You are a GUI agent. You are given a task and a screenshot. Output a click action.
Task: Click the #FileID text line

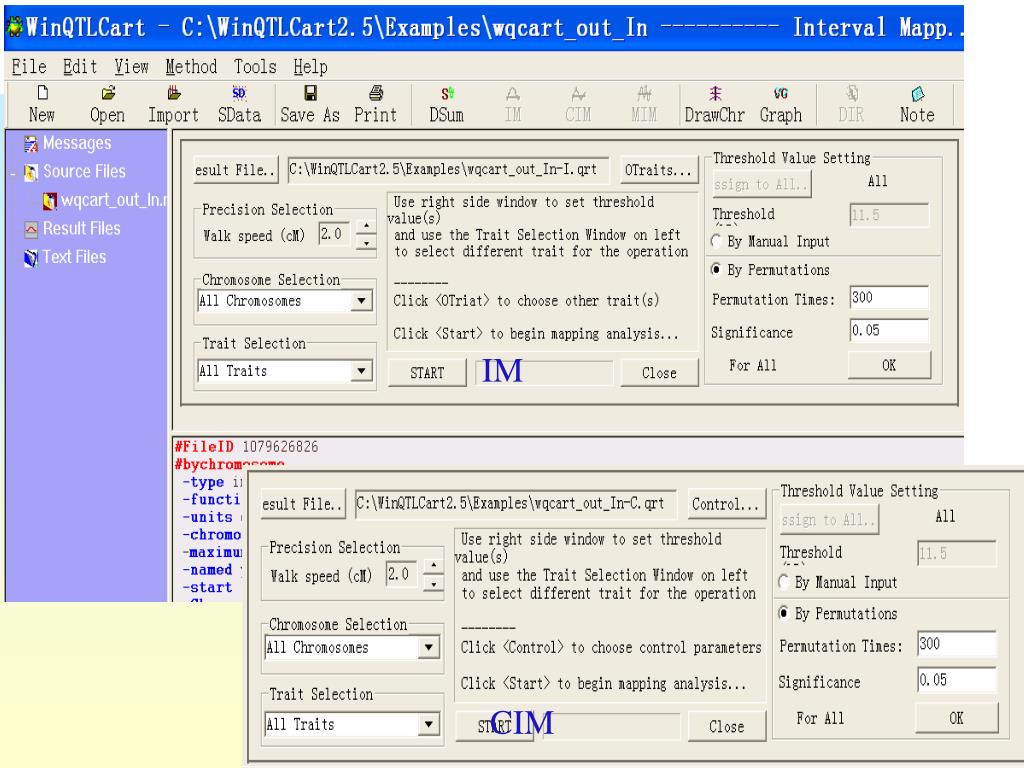246,447
